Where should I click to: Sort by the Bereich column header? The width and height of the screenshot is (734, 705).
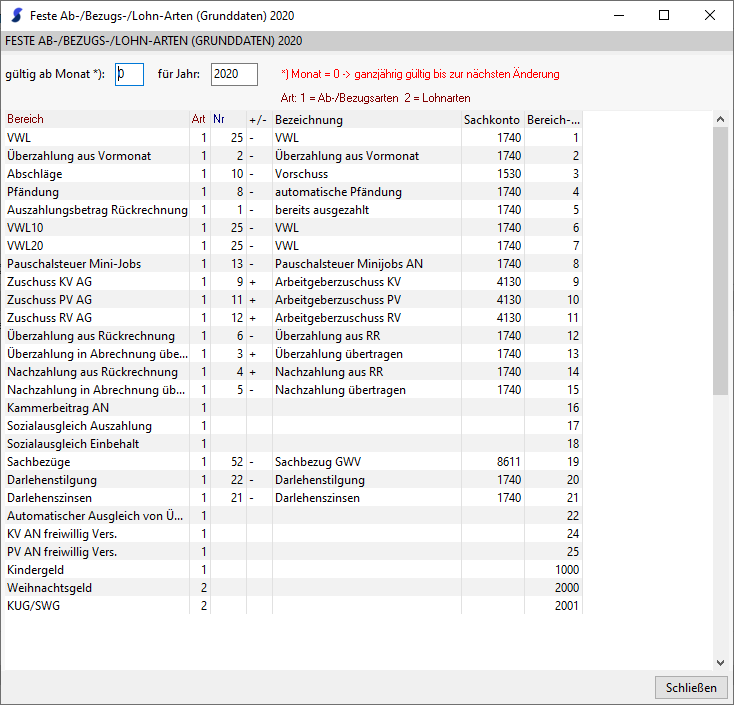pos(96,119)
